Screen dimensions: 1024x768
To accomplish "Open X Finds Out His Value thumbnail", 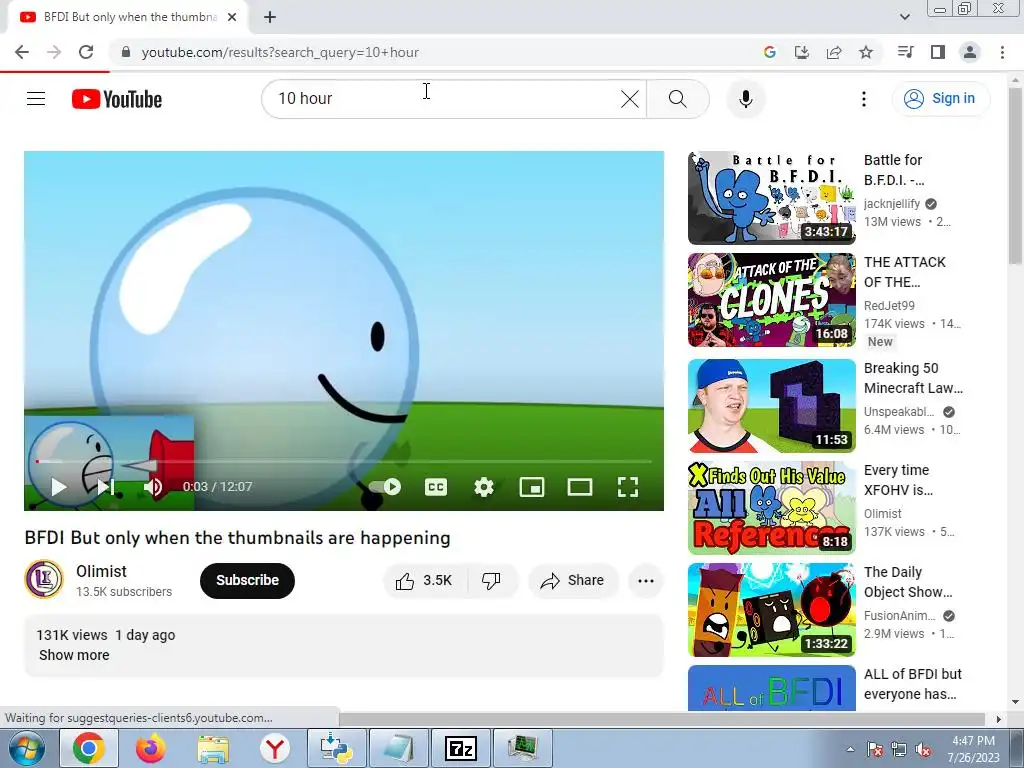I will [772, 507].
